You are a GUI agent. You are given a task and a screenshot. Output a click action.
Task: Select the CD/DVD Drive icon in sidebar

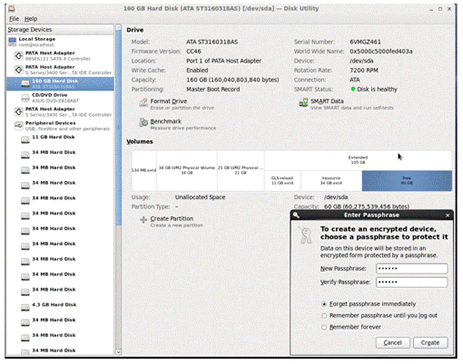pyautogui.click(x=25, y=98)
